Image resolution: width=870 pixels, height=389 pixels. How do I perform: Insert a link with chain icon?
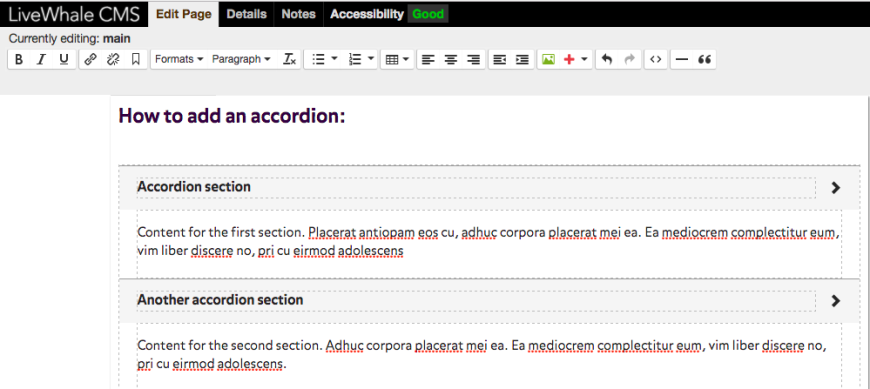pyautogui.click(x=90, y=59)
